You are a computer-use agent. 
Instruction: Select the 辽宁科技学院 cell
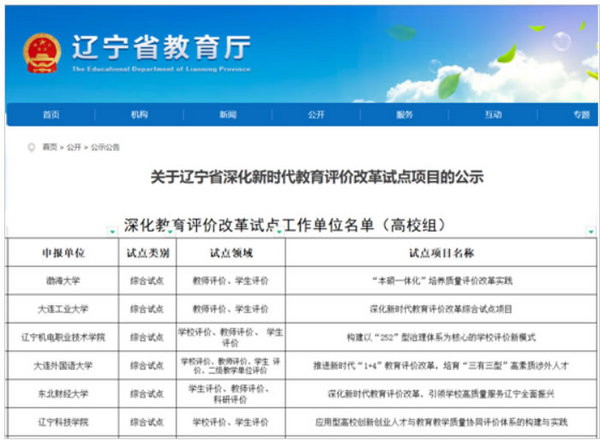click(x=63, y=422)
